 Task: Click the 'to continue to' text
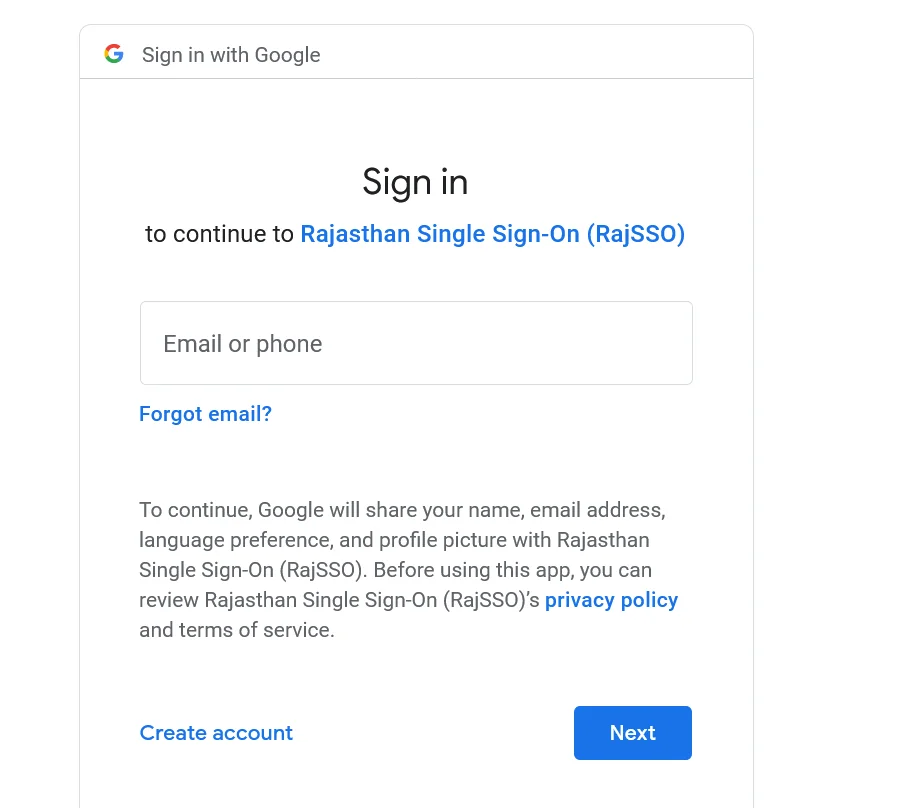[219, 234]
